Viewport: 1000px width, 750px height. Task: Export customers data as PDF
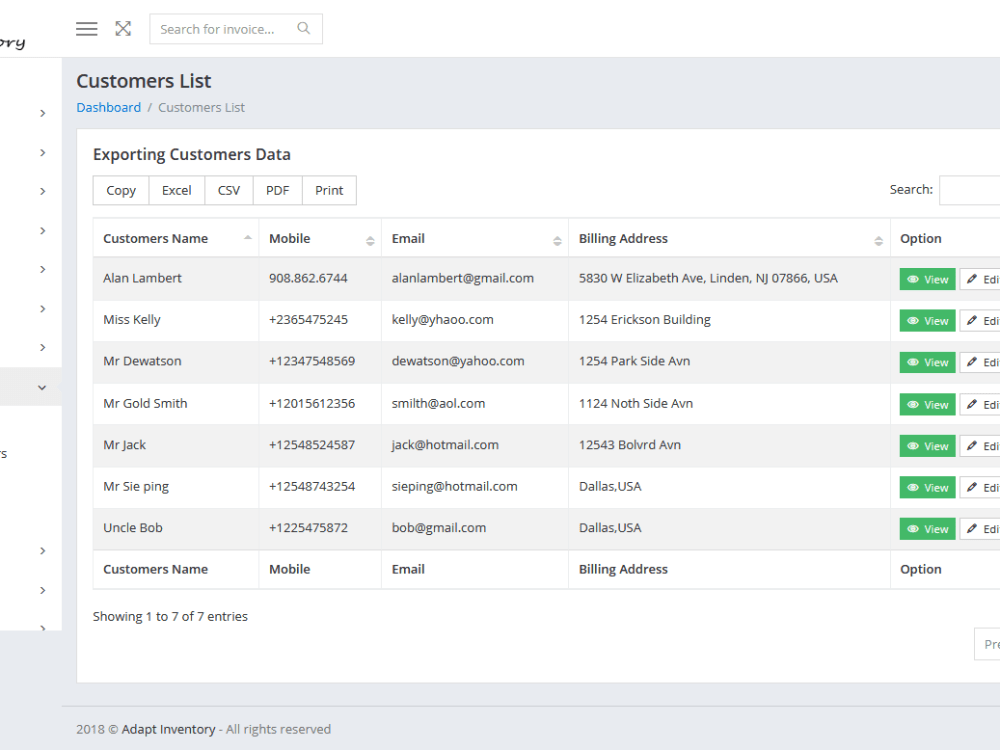[277, 191]
